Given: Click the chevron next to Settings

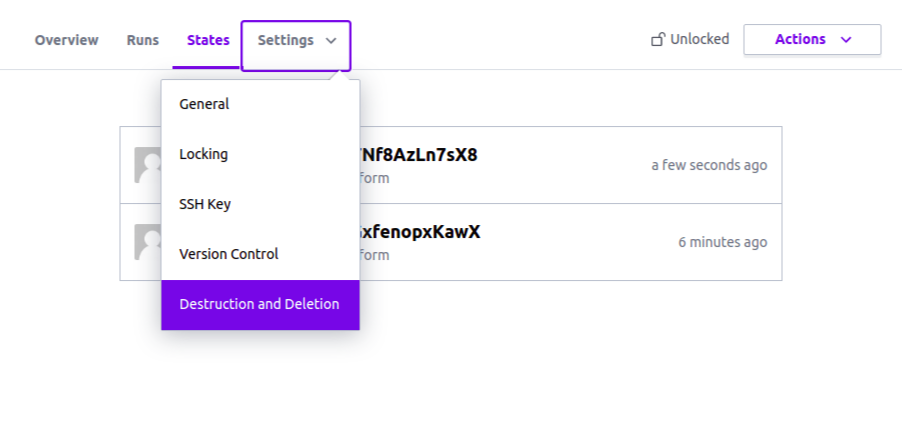Looking at the screenshot, I should coord(331,41).
